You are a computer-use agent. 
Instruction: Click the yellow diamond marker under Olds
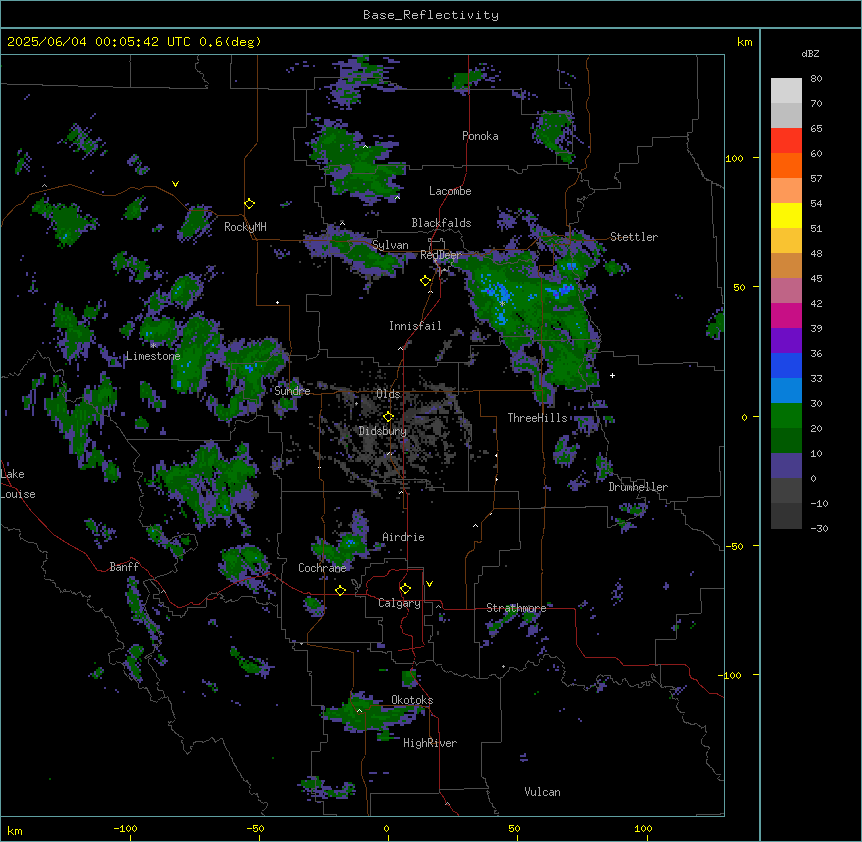tap(388, 416)
